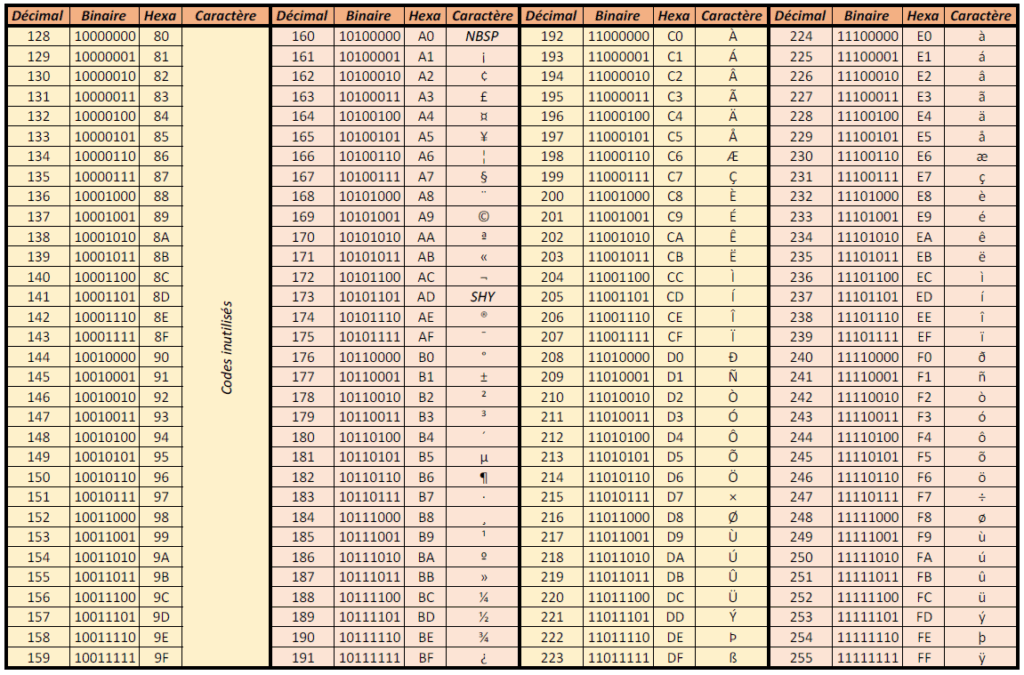
Task: Select the NBSP character cell
Action: point(482,37)
